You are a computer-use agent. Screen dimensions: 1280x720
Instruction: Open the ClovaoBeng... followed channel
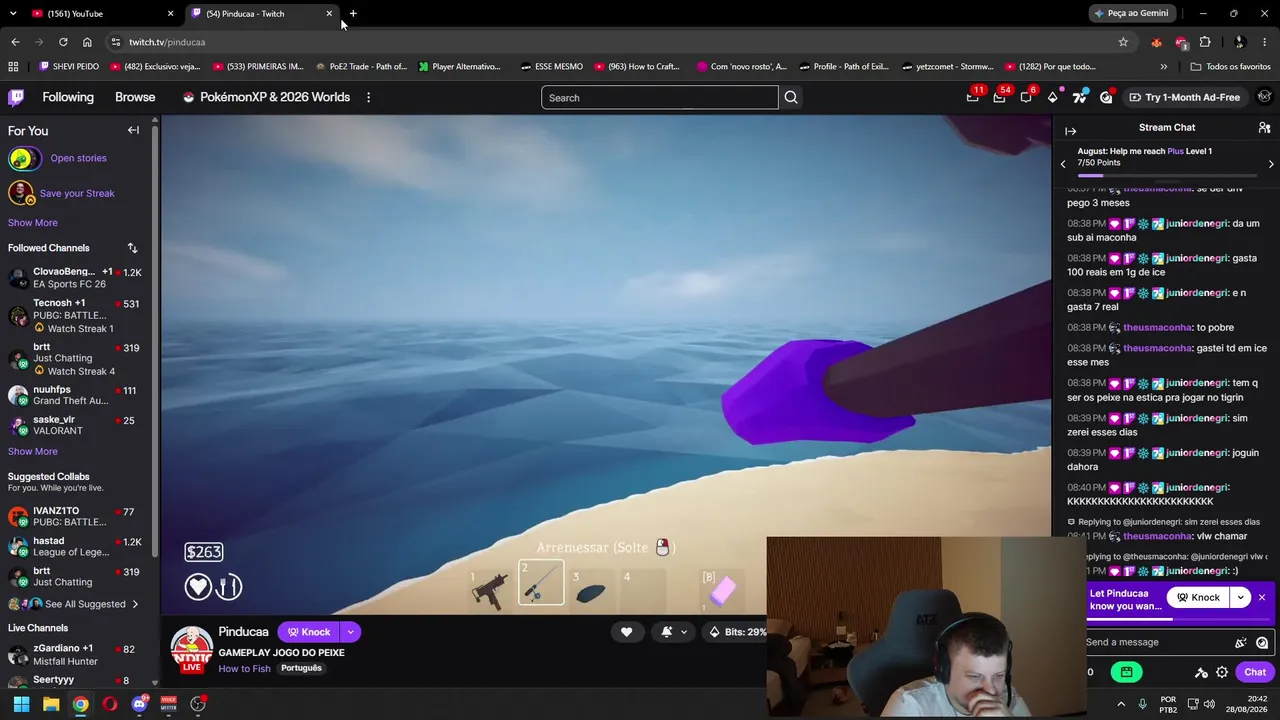coord(76,278)
